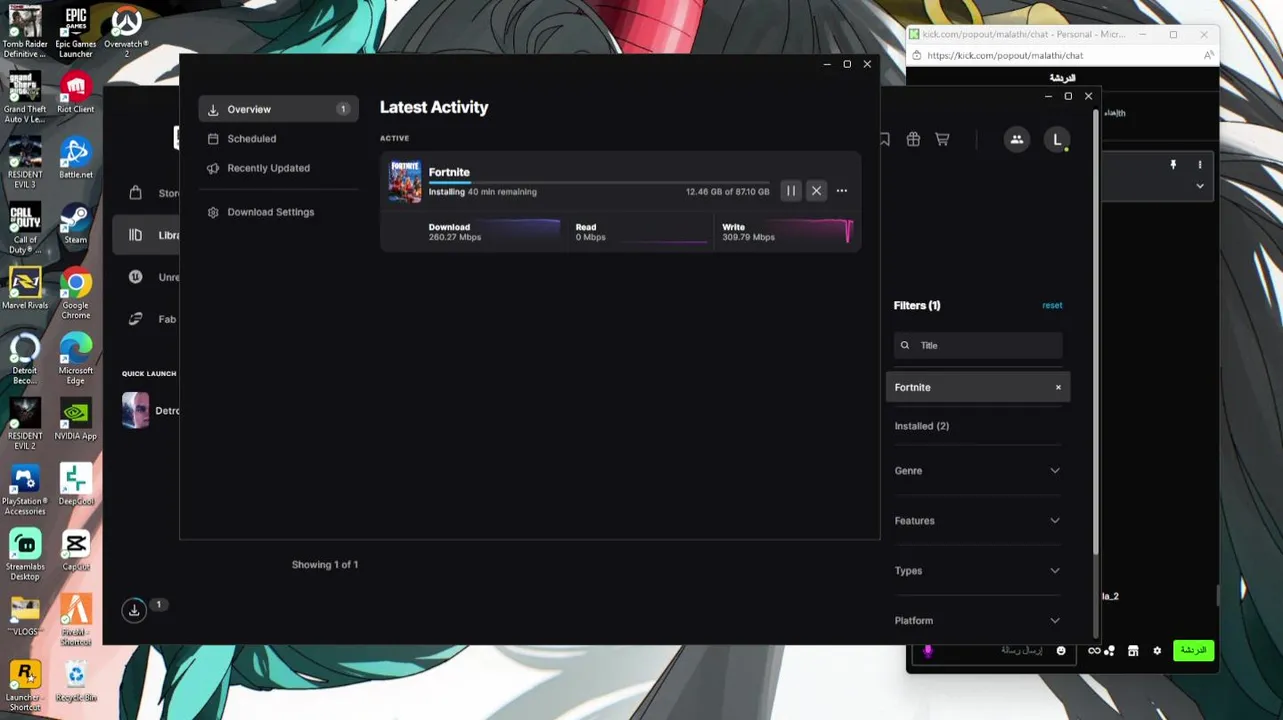Open the Epic Games wishlist bookmark icon
1283x720 pixels.
coord(884,140)
